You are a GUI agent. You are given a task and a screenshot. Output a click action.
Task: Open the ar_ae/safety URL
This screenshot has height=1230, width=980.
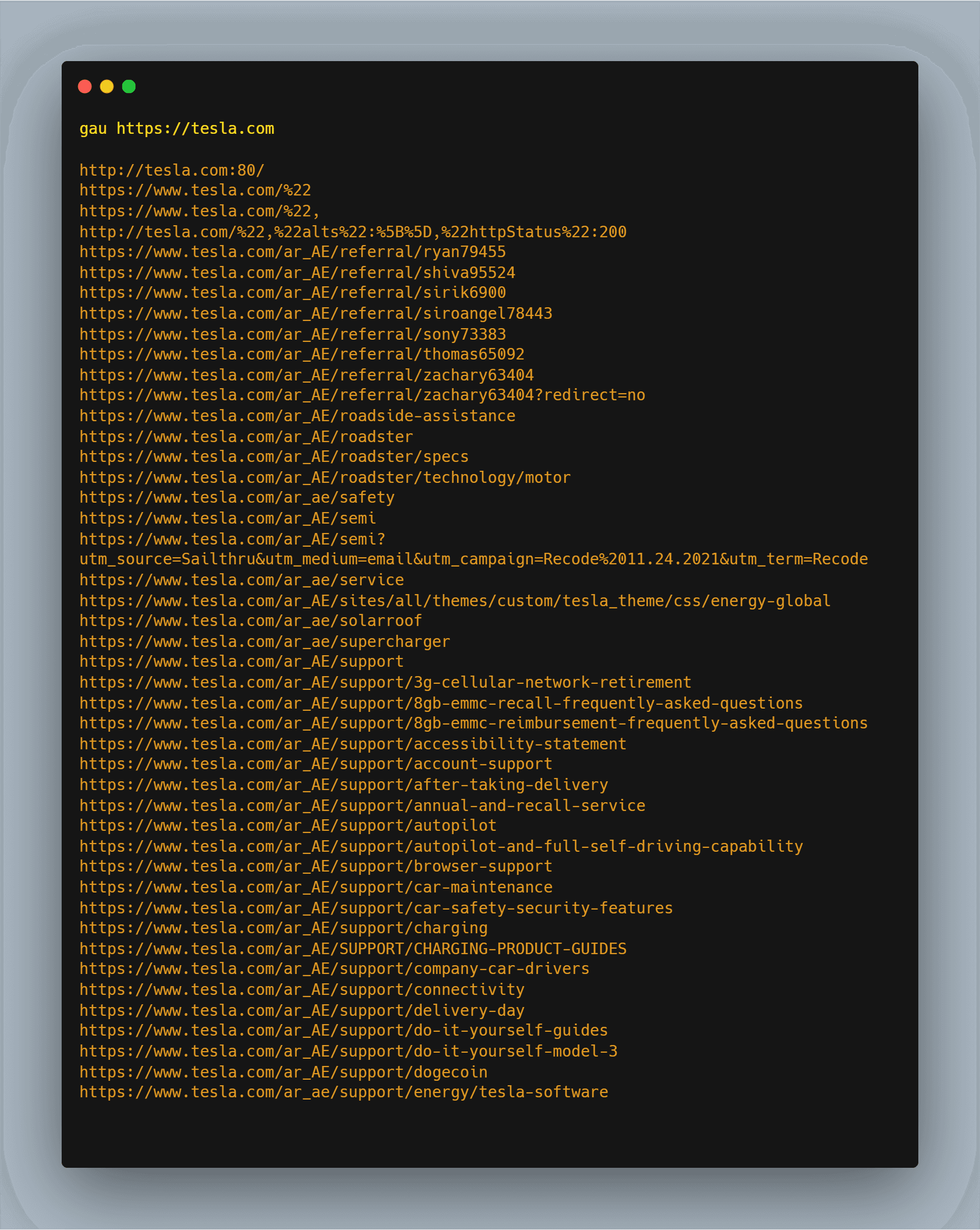[x=237, y=498]
